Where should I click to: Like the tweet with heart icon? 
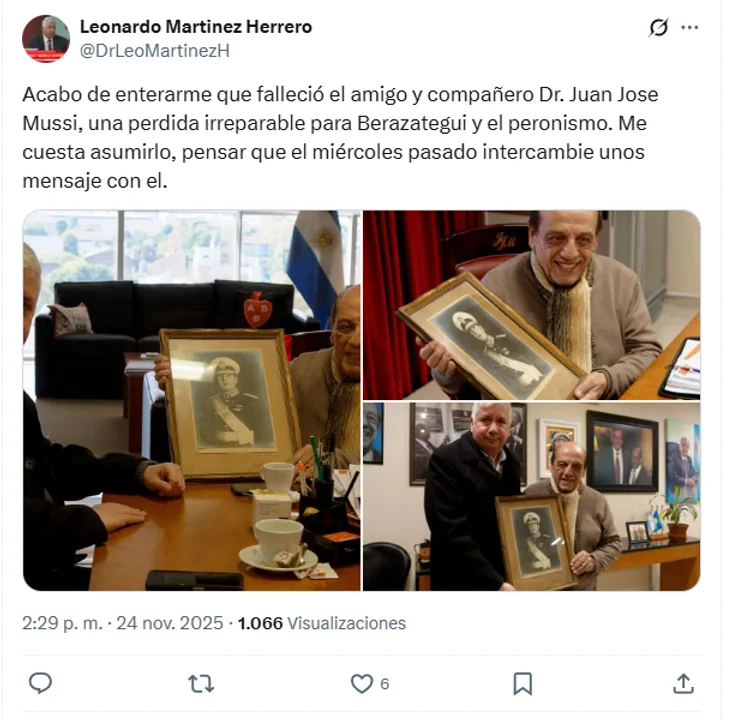[362, 684]
